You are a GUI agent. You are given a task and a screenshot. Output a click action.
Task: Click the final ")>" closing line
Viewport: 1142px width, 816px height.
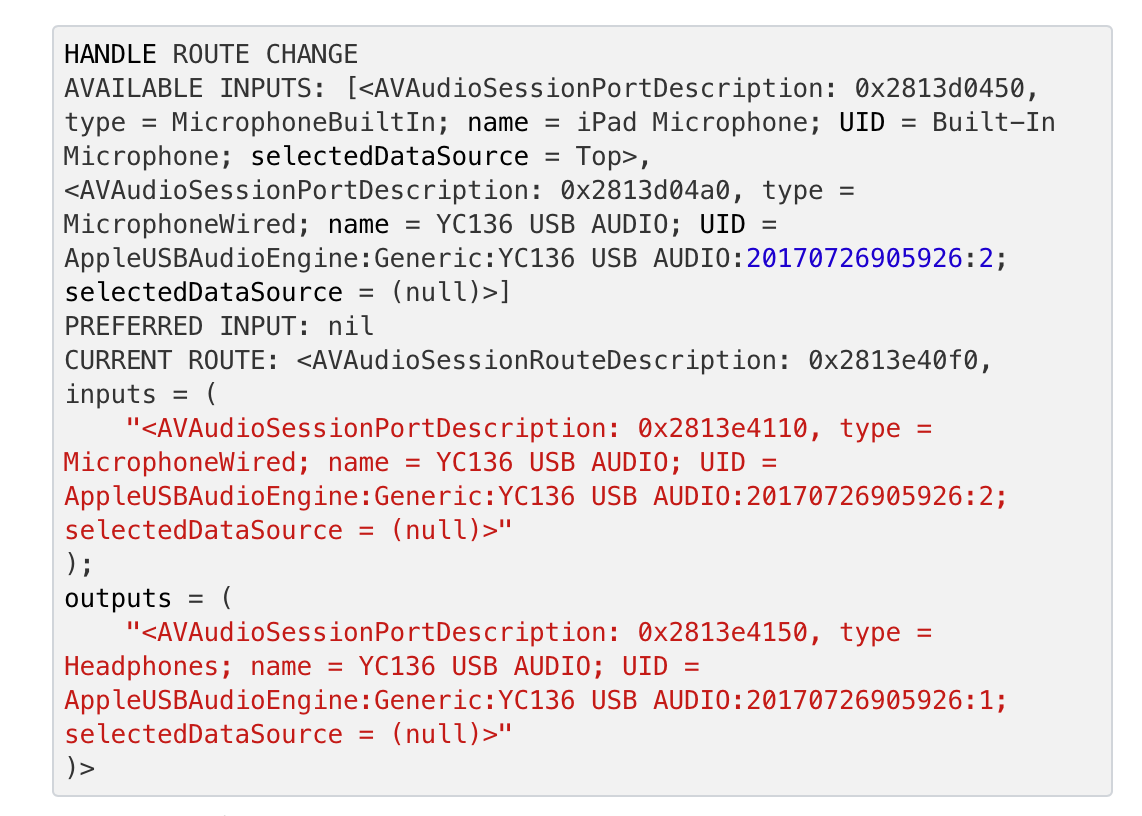click(x=79, y=767)
